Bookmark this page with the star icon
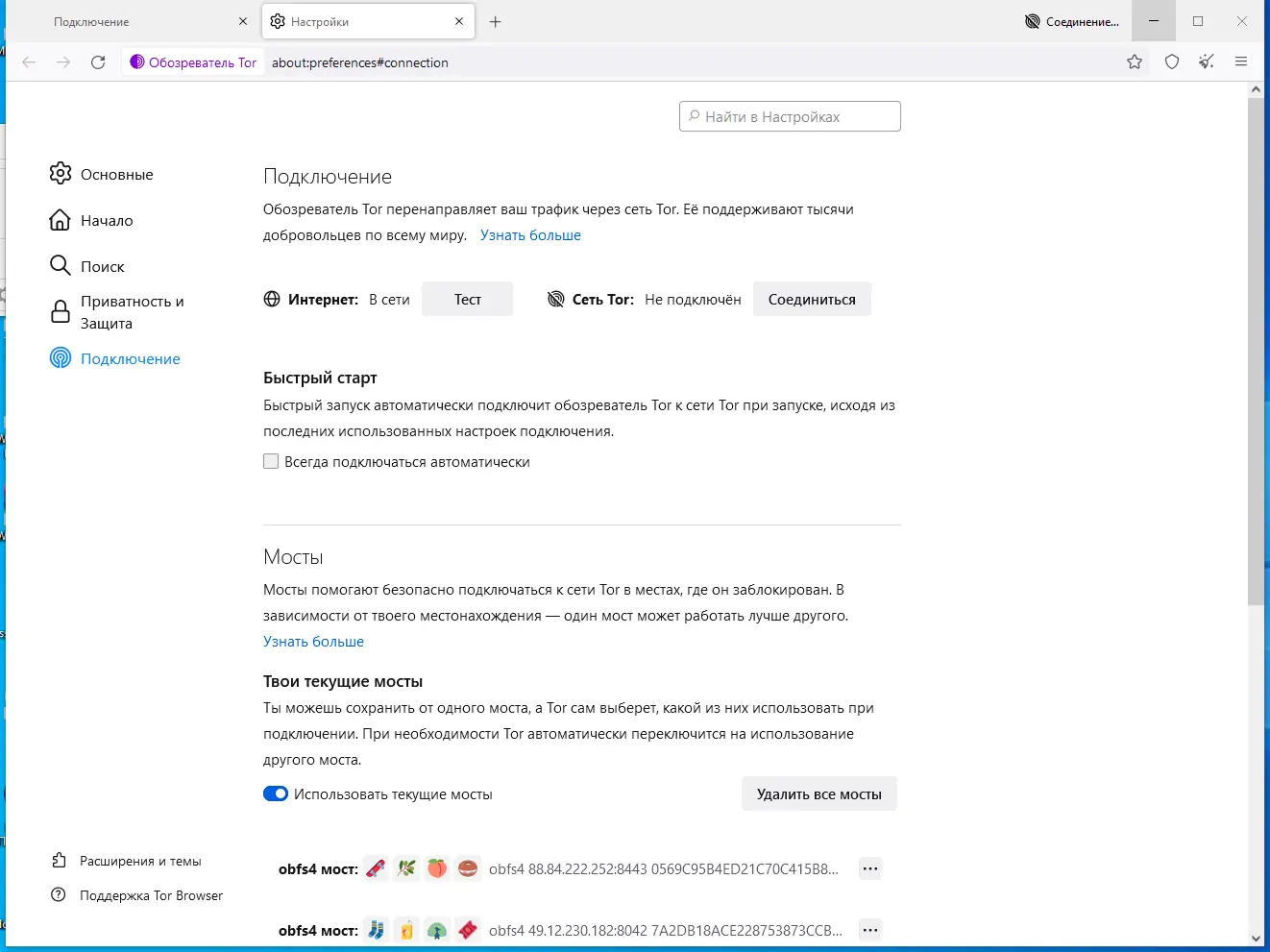1270x952 pixels. (1135, 62)
